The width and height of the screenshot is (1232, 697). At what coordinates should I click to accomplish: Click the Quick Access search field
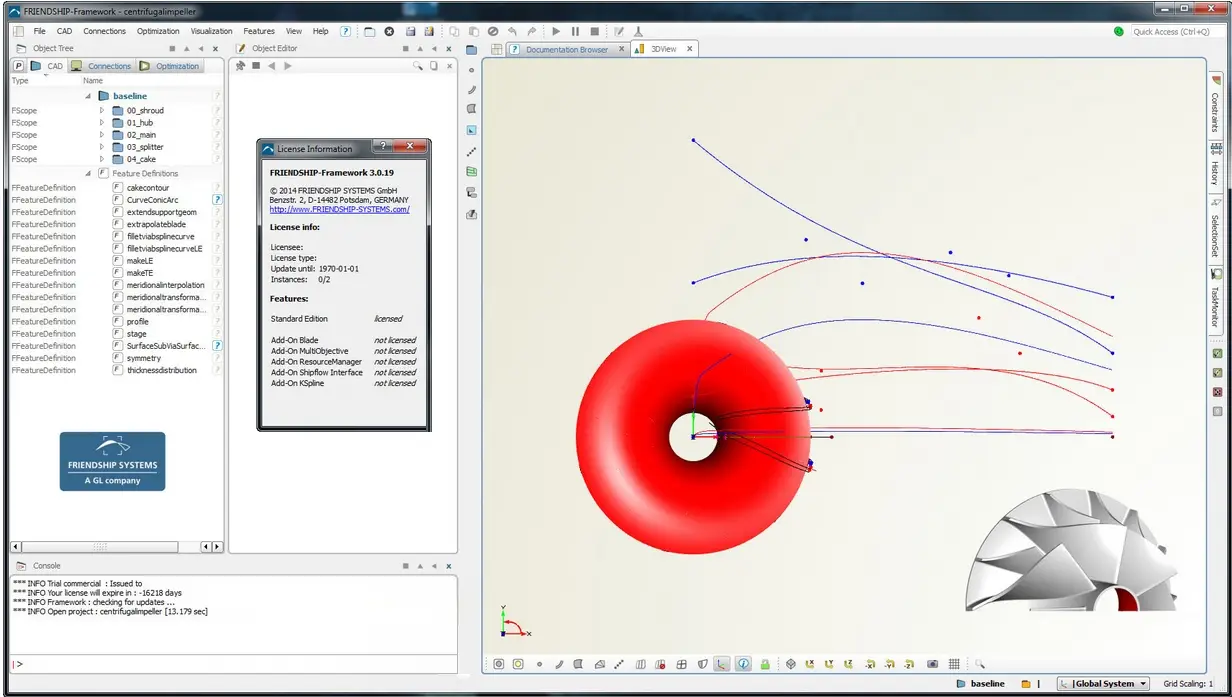[x=1176, y=31]
